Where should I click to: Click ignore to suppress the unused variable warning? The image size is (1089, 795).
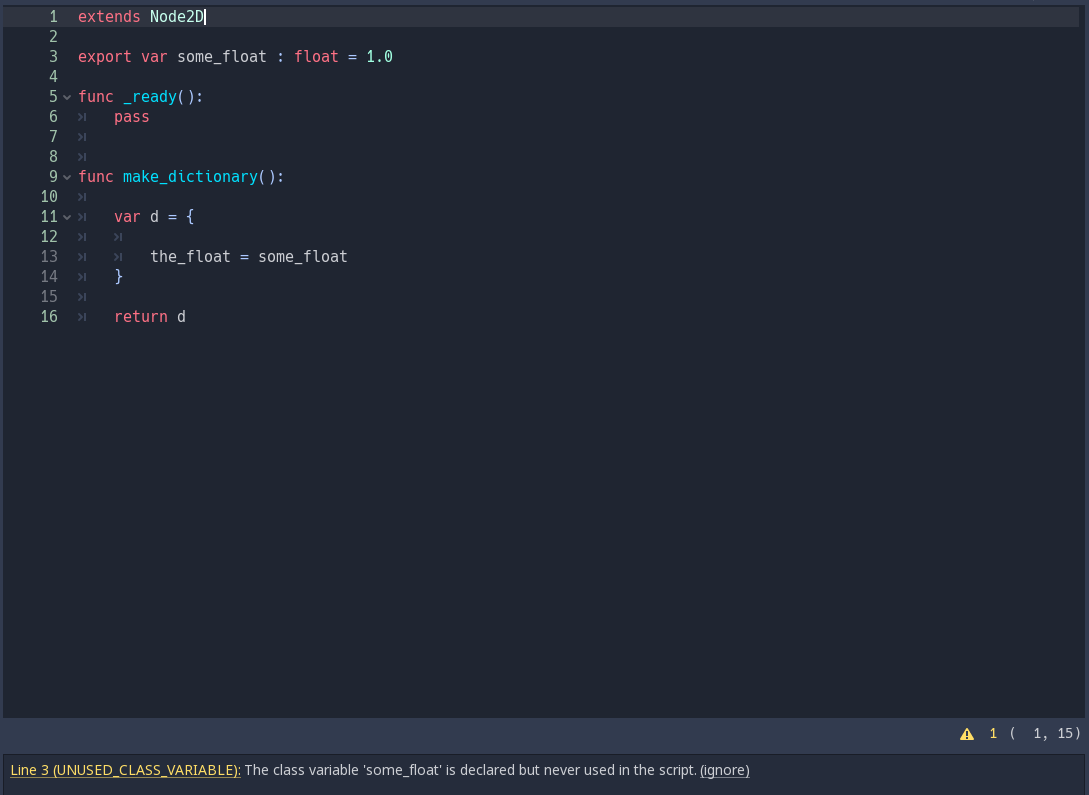723,770
